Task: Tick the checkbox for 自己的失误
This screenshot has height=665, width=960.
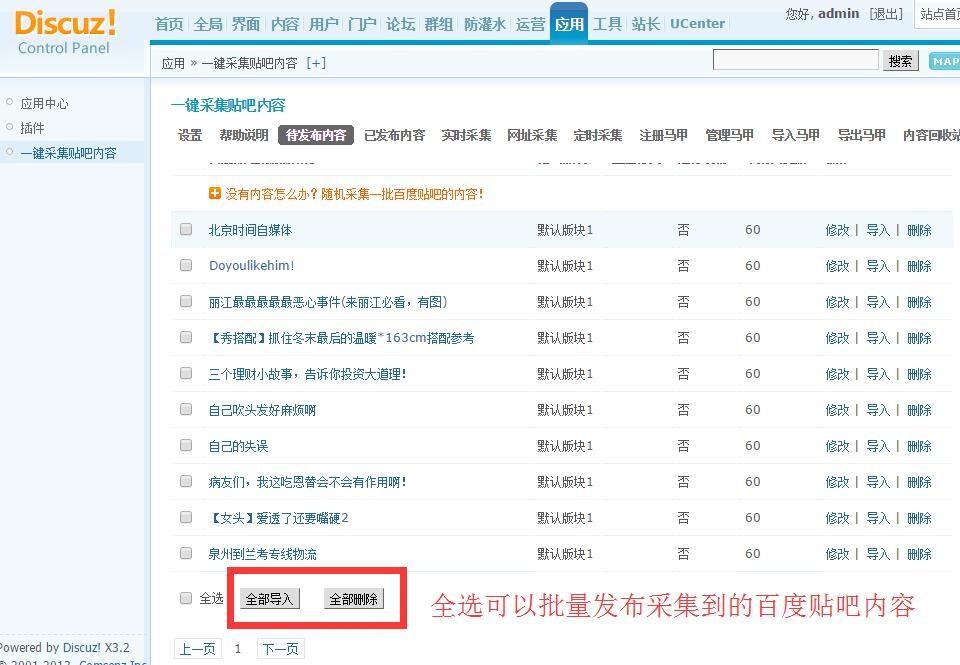Action: point(186,445)
